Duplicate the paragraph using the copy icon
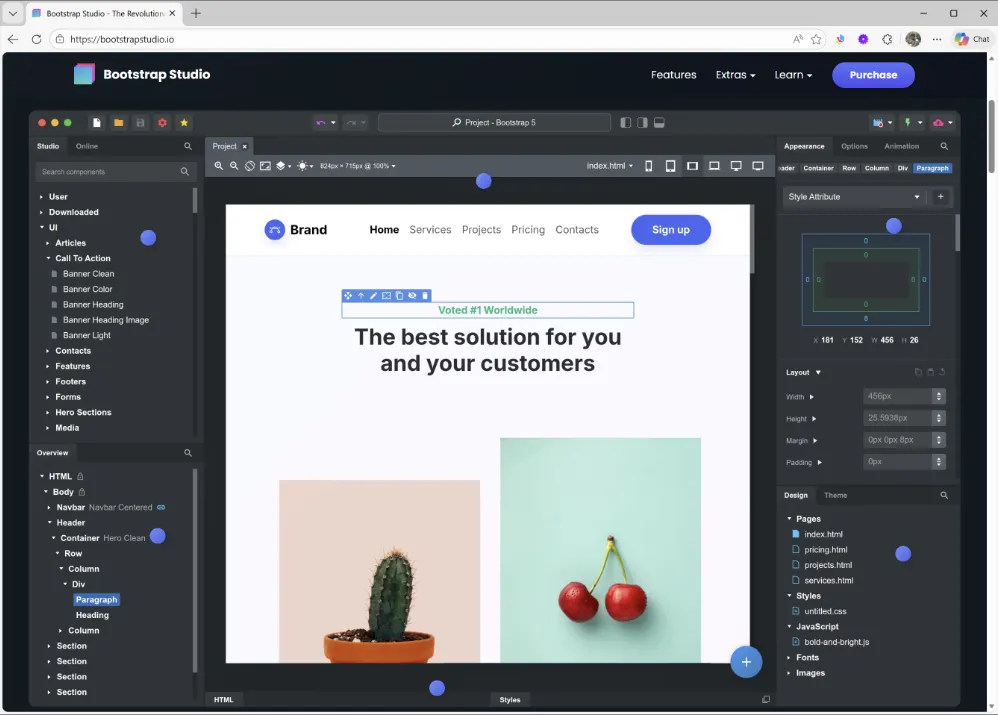The width and height of the screenshot is (998, 715). [400, 295]
